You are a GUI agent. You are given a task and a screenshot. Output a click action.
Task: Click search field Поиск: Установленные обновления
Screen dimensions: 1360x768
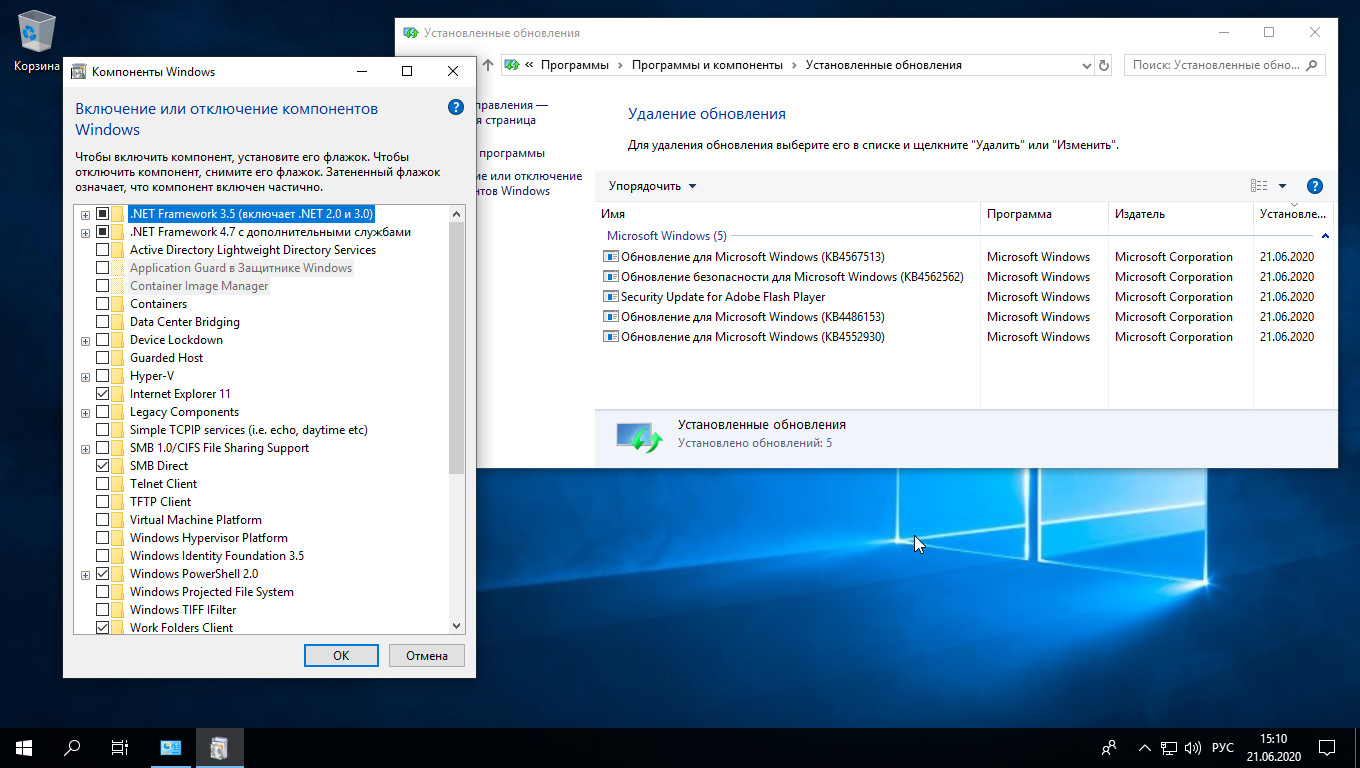pyautogui.click(x=1225, y=65)
